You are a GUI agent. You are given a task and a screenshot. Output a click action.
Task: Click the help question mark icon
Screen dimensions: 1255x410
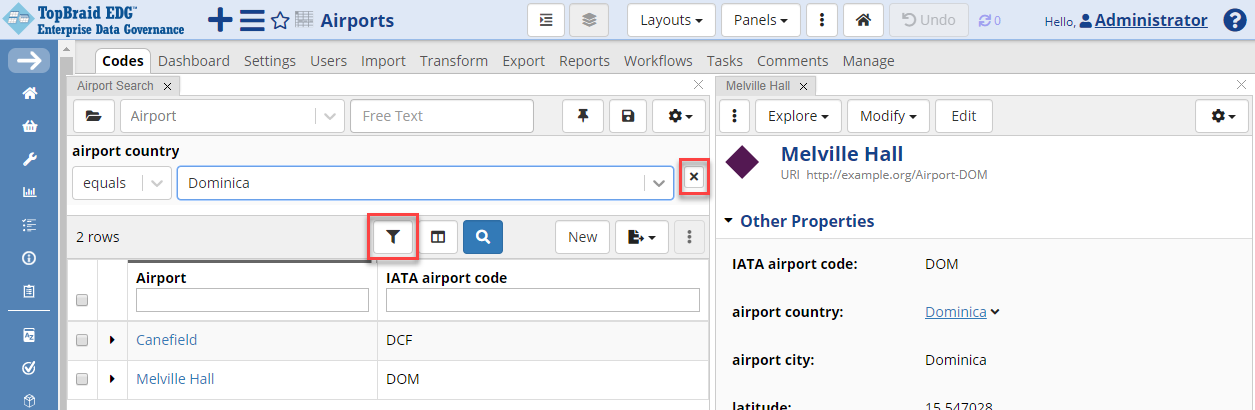click(1234, 20)
